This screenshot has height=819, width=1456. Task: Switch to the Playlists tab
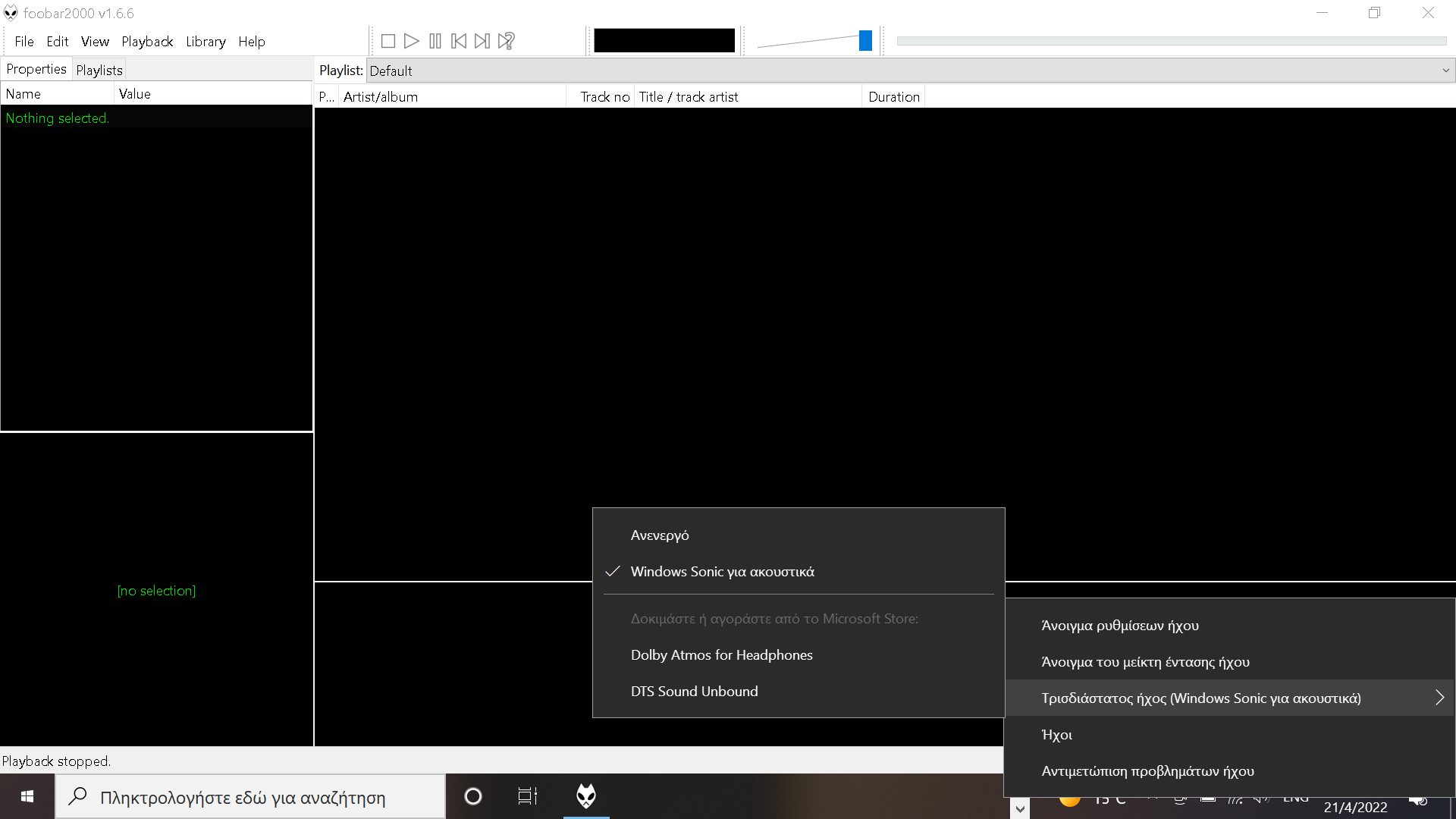tap(99, 70)
